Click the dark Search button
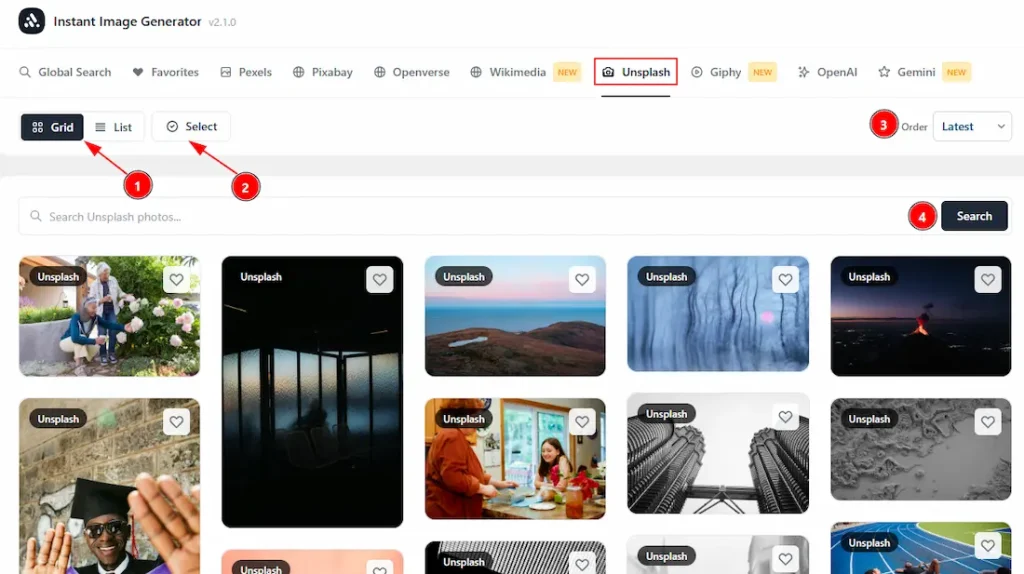This screenshot has width=1024, height=574. pyautogui.click(x=974, y=216)
